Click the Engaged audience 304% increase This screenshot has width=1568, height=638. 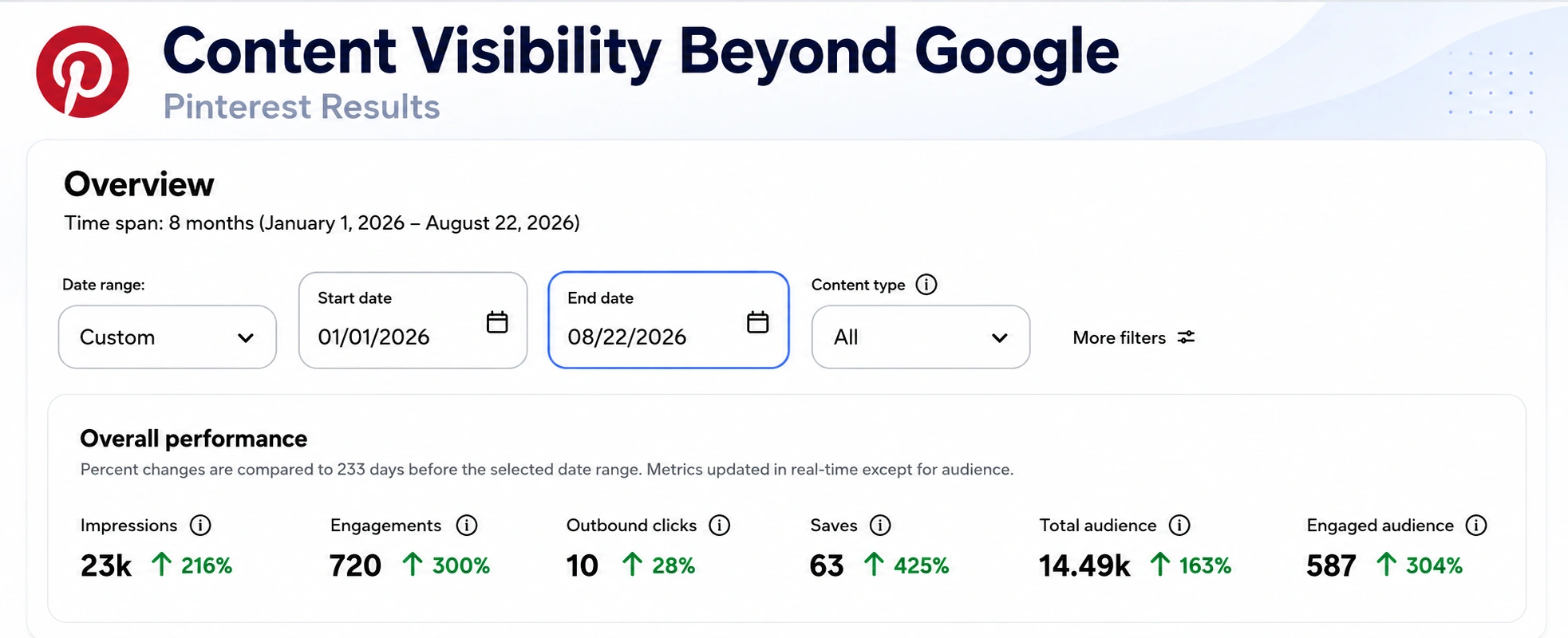tap(1420, 565)
